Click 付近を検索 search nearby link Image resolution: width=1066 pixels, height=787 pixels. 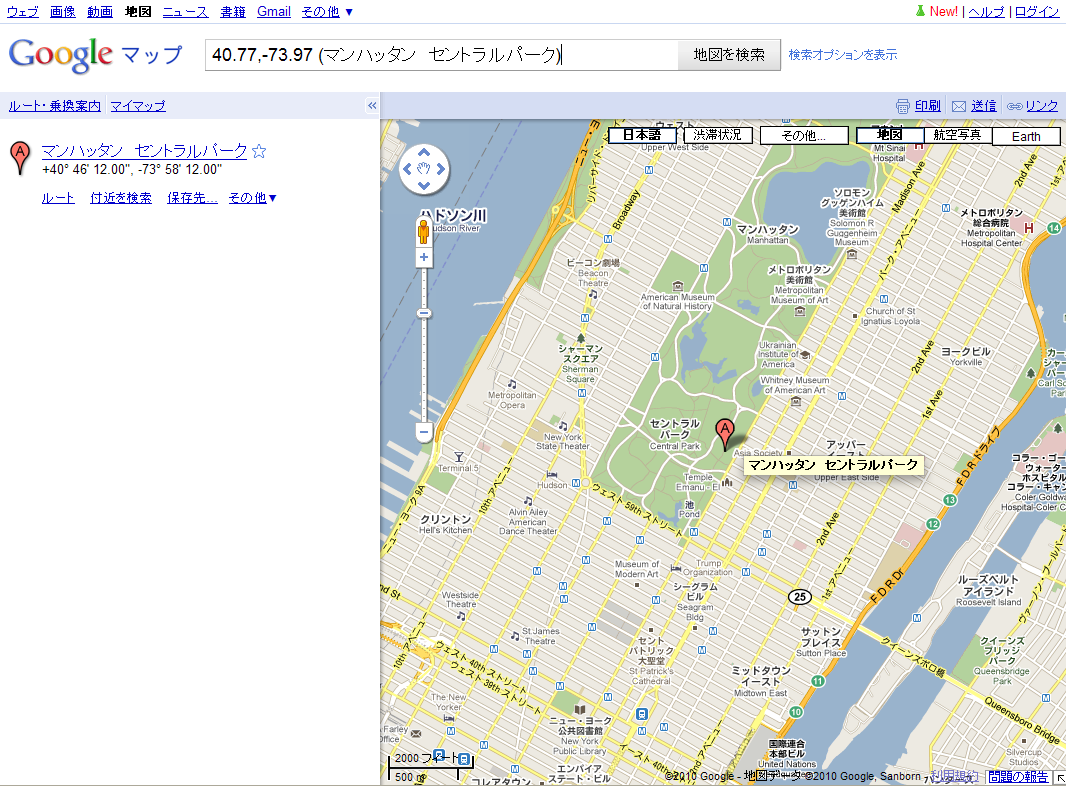(x=121, y=198)
